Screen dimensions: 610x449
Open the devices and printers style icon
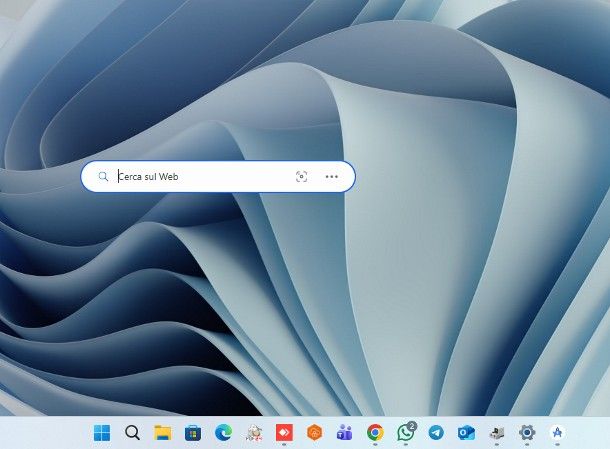point(496,433)
